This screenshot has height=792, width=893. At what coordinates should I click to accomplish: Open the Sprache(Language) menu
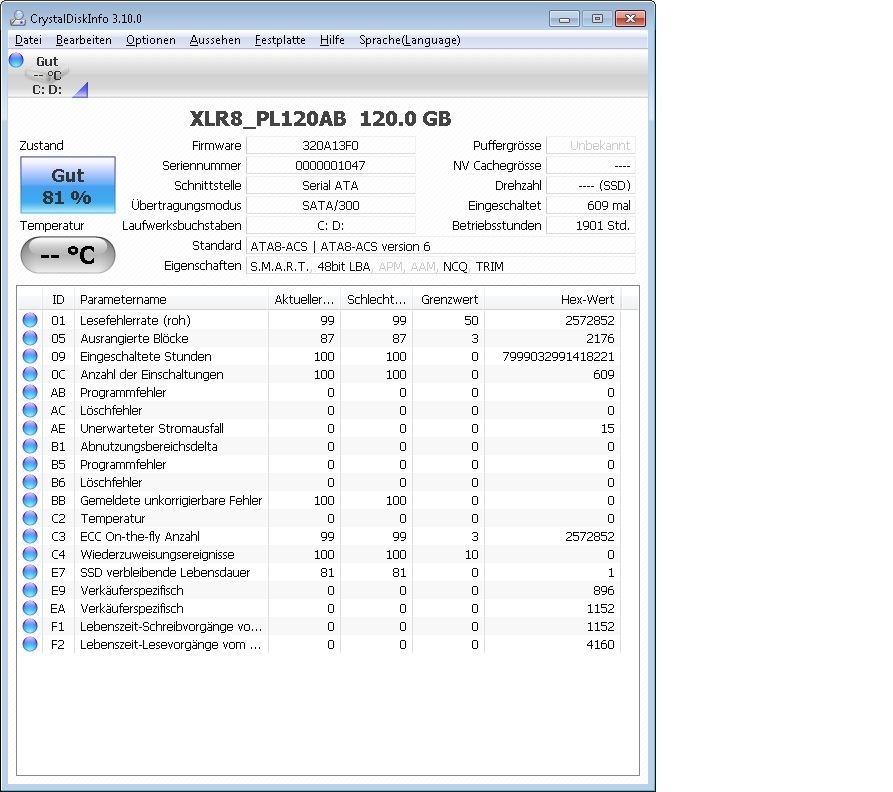tap(410, 40)
